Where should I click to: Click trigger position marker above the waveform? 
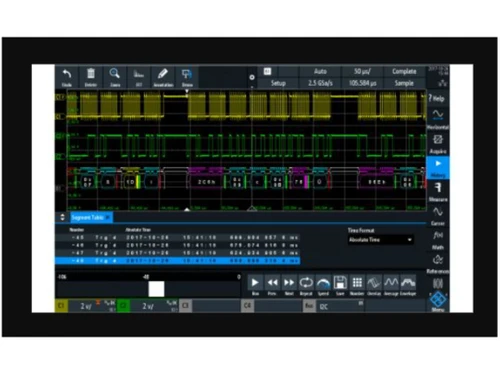[187, 91]
